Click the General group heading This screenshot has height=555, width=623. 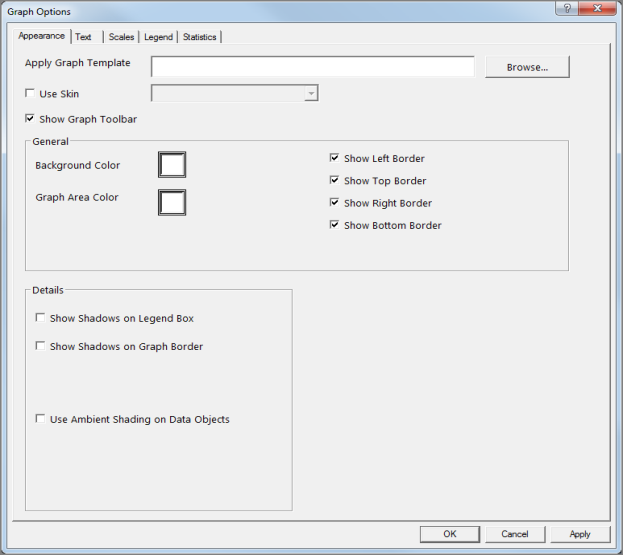pyautogui.click(x=50, y=141)
